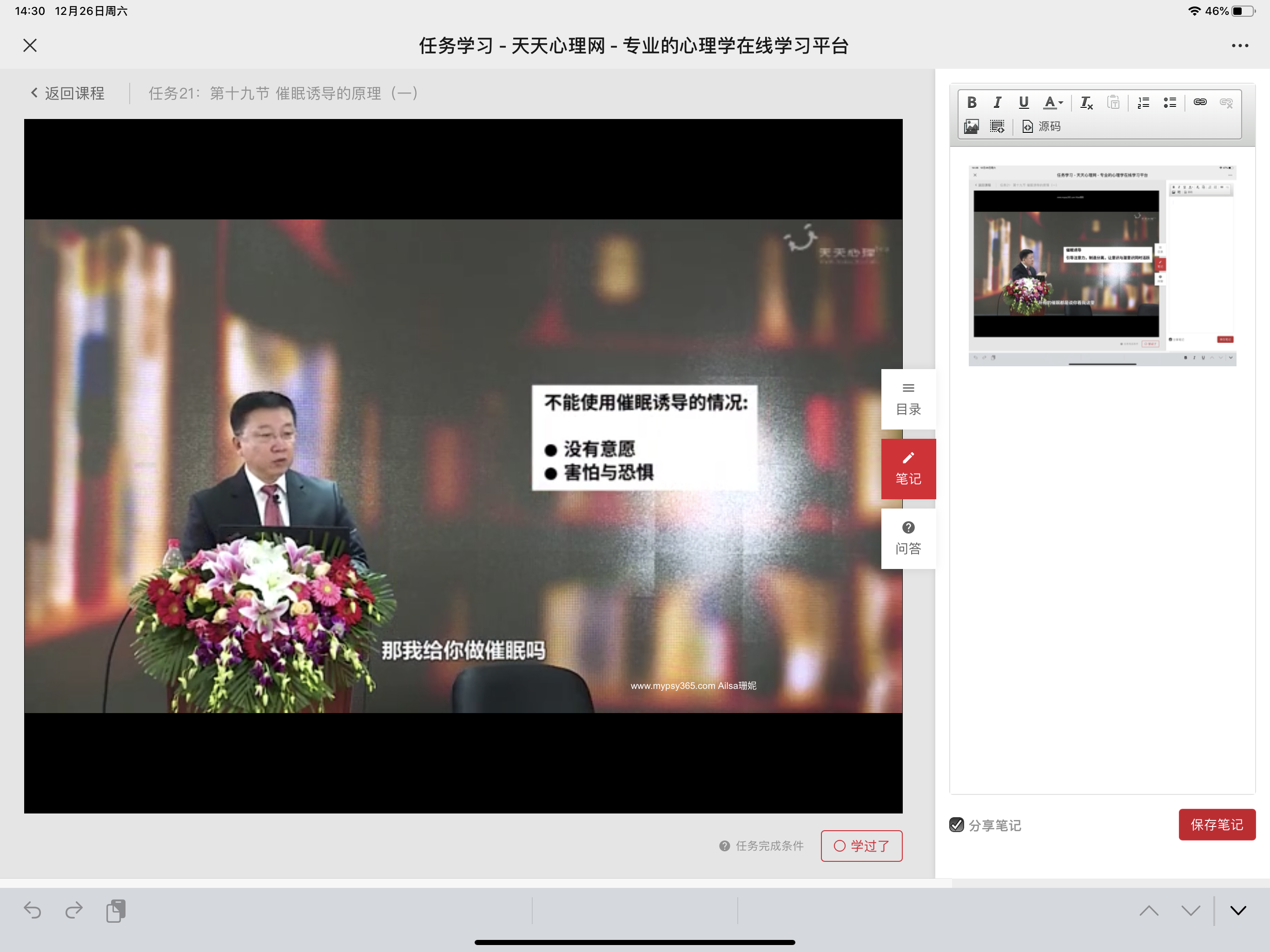This screenshot has height=952, width=1270.
Task: Open the three-dot more options menu
Action: (1240, 46)
